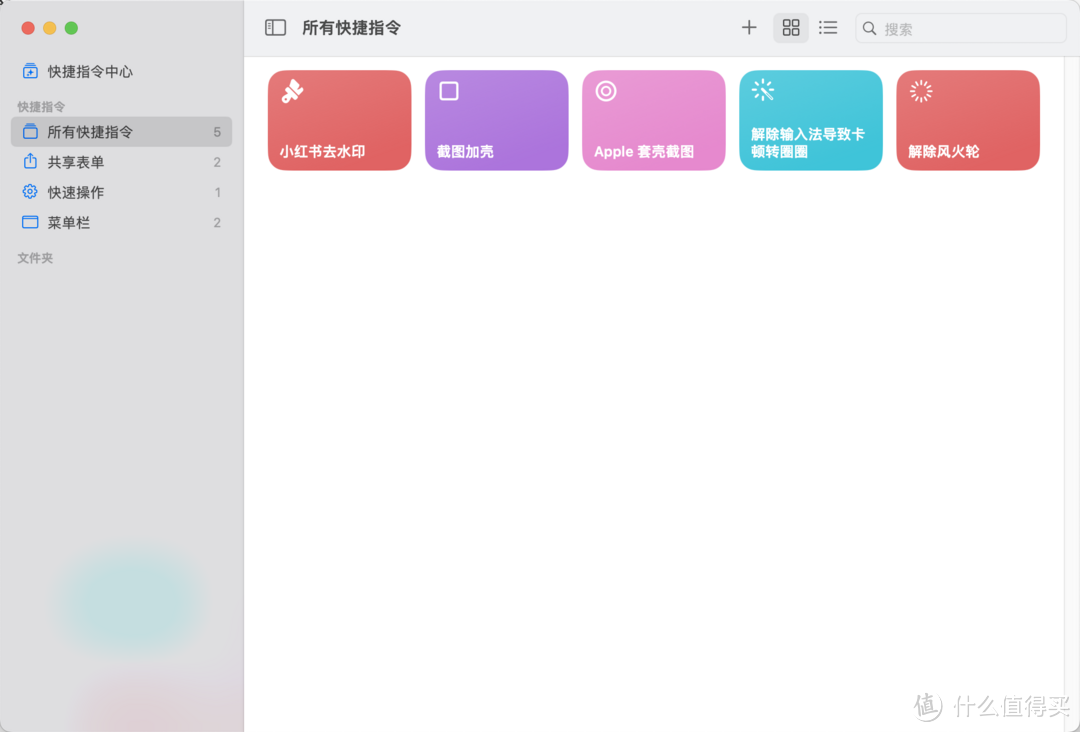Click the spinner icon on the 解除风火轮 card

pos(920,91)
